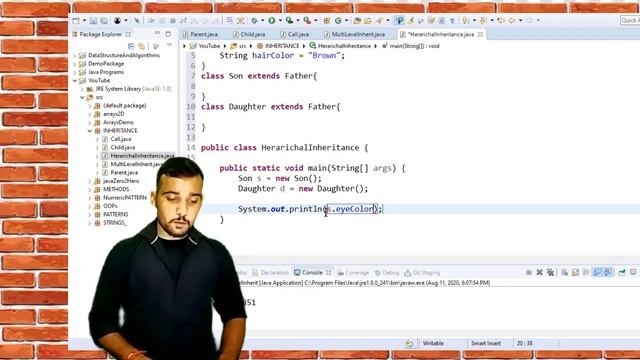
Task: Expand the Java Programs project
Action: coord(75,72)
